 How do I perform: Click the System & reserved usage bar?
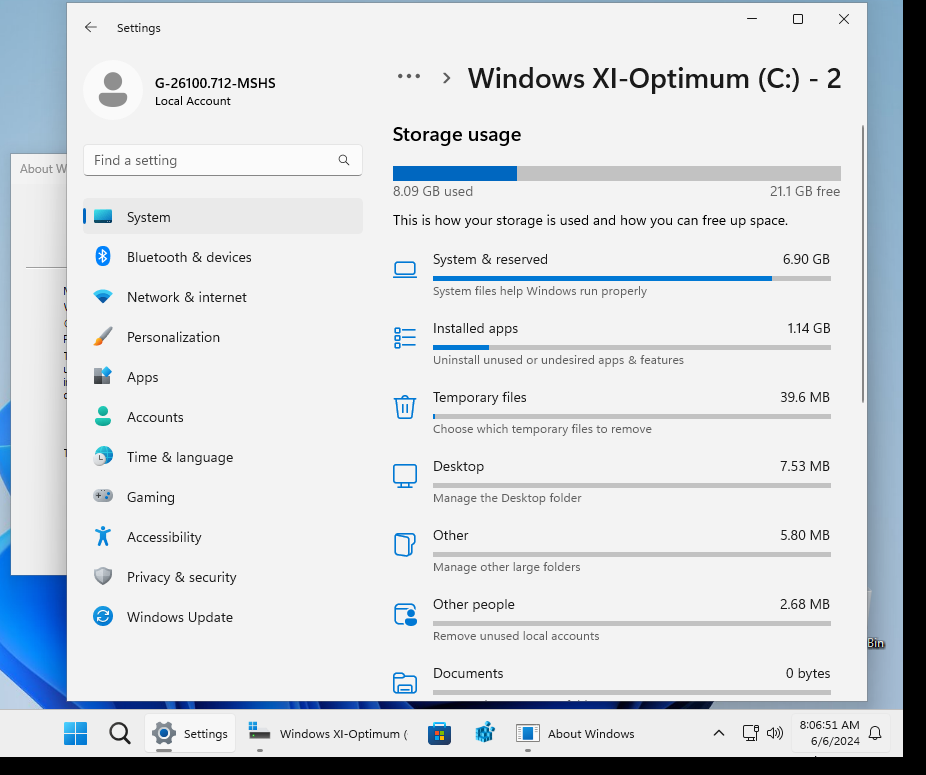click(x=632, y=278)
